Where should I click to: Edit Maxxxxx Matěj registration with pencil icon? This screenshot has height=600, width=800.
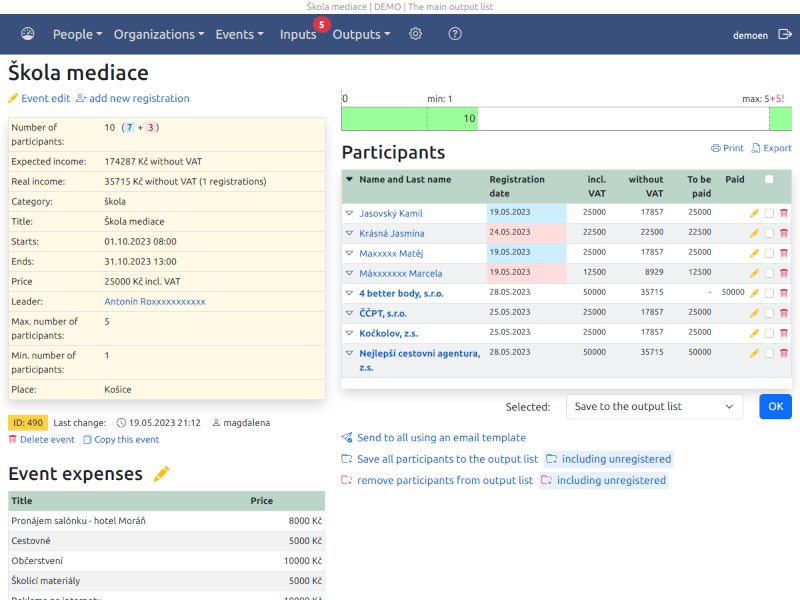click(754, 253)
